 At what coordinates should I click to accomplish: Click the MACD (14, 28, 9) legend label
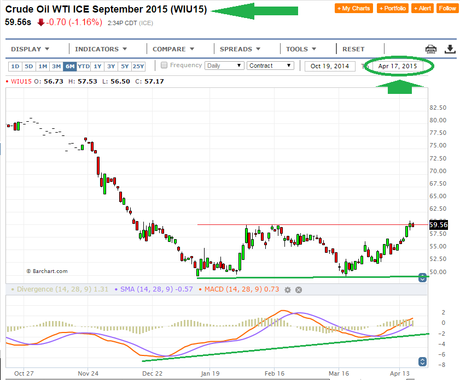239,289
